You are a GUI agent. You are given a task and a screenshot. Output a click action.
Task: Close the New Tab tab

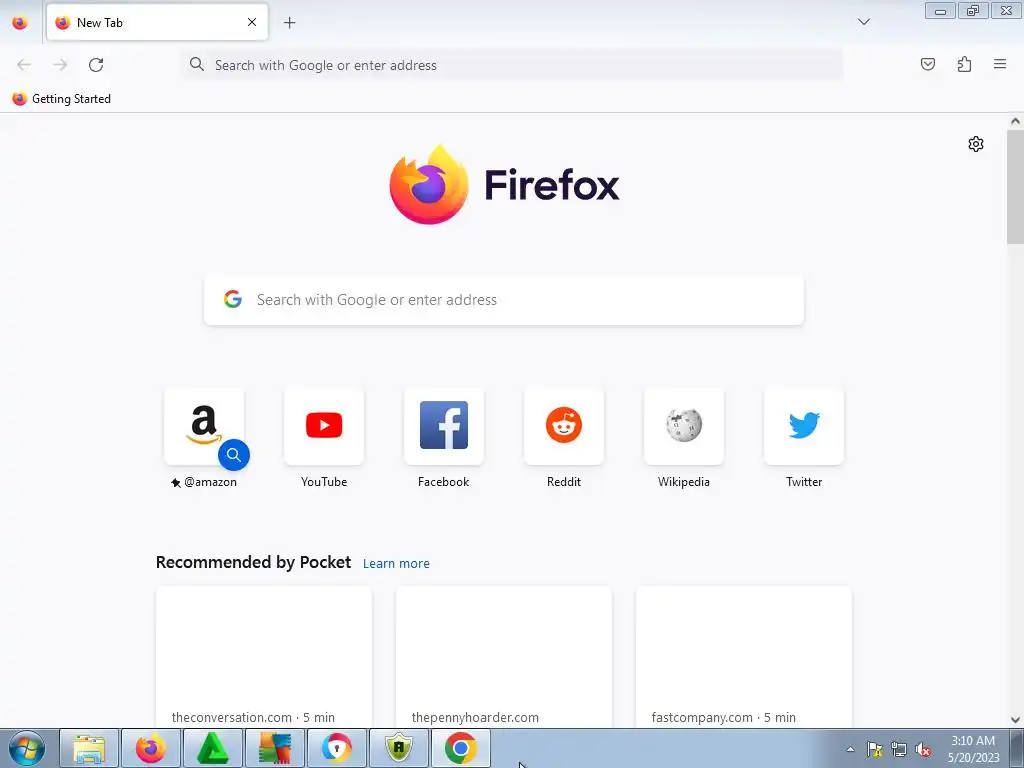point(252,22)
